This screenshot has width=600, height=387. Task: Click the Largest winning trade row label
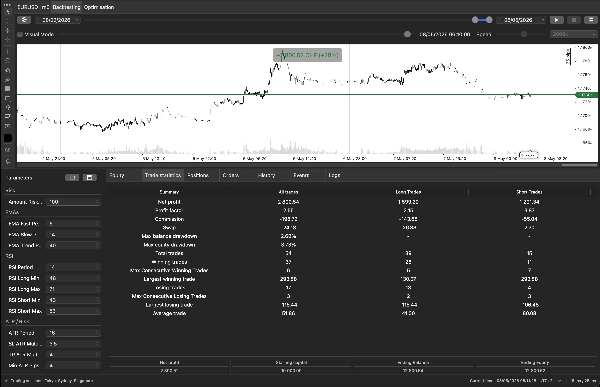pos(169,279)
